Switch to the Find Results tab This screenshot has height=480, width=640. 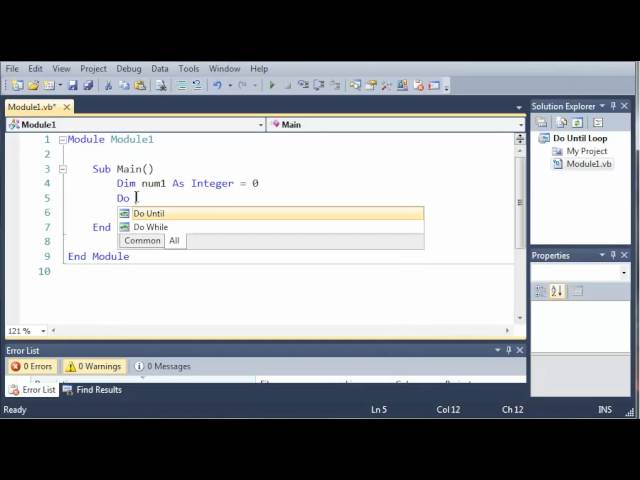pos(98,390)
